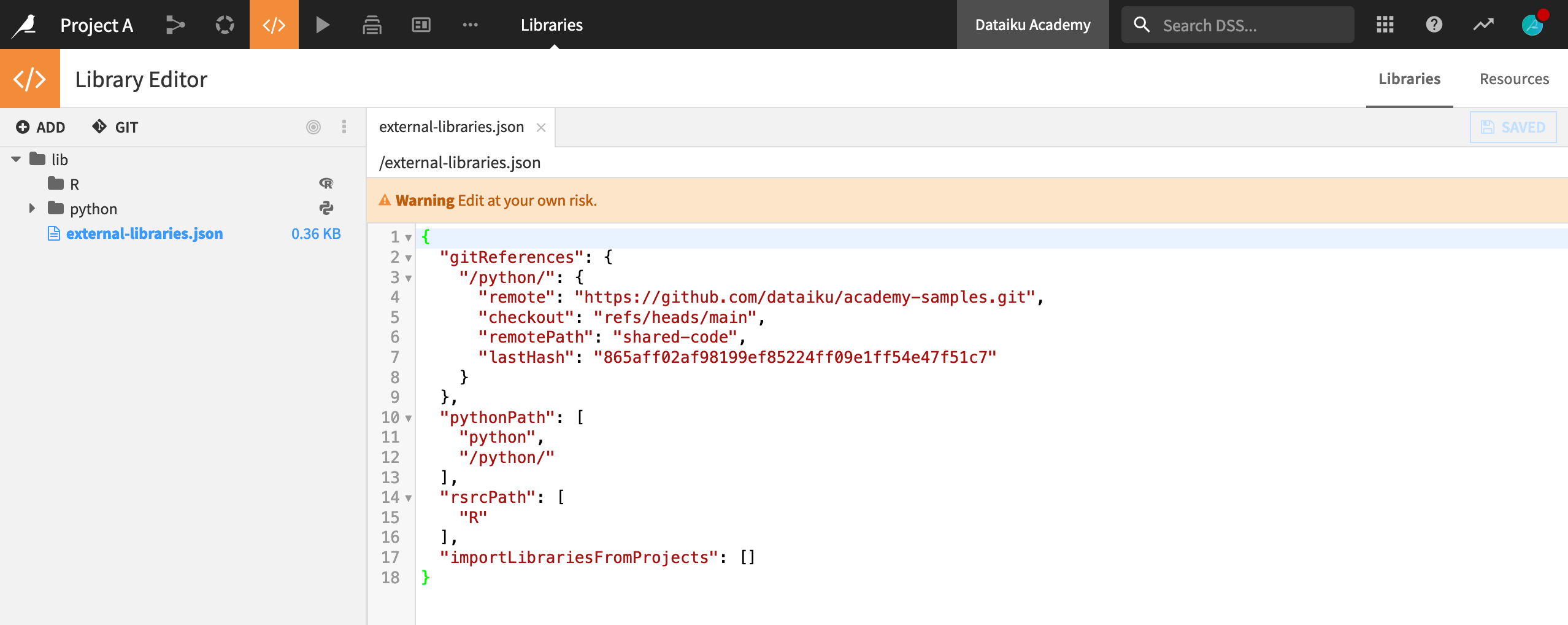Screen dimensions: 1568x625
Task: Open Scenarios via the play icon
Action: pos(323,25)
